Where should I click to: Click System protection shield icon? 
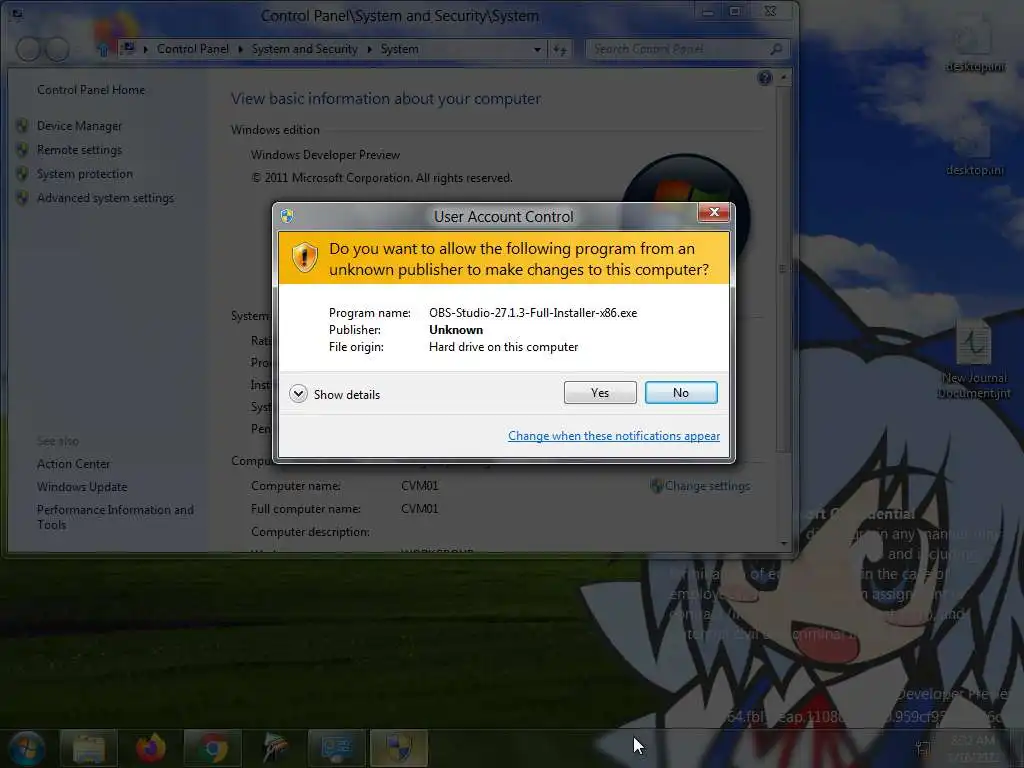point(22,174)
